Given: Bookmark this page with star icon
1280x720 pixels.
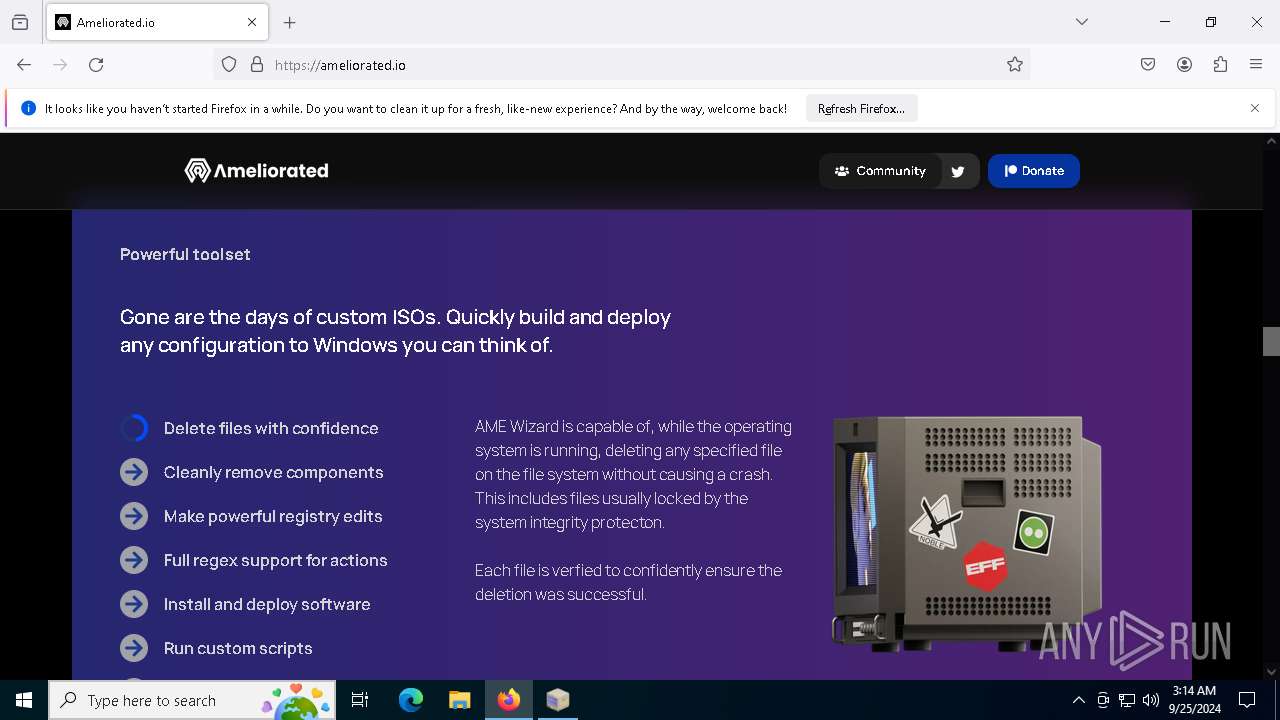Looking at the screenshot, I should click(x=1015, y=65).
